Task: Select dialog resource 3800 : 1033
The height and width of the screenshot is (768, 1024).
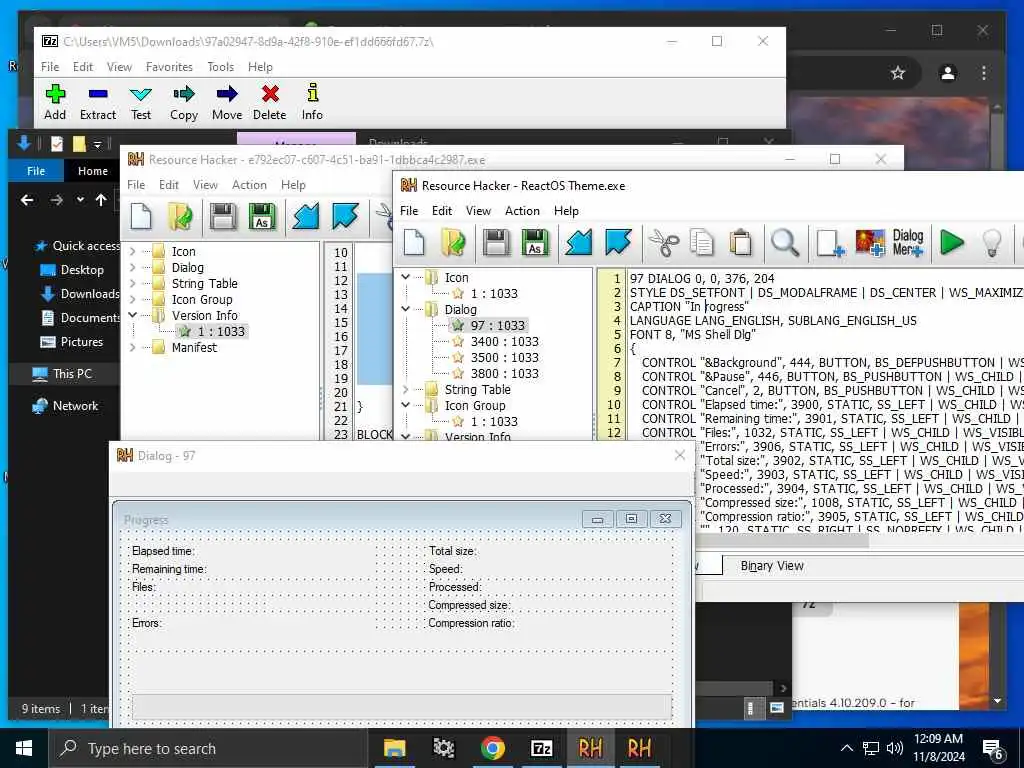Action: coord(504,373)
